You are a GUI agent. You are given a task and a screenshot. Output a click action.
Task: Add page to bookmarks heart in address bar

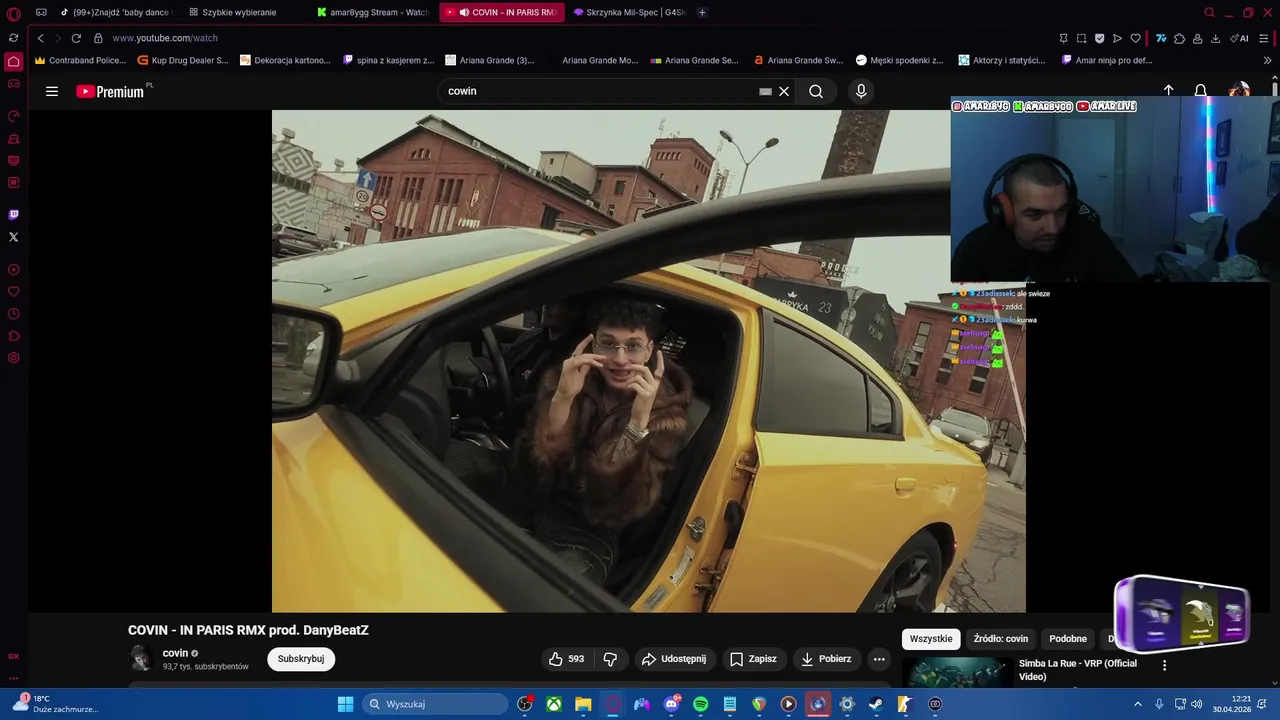click(1135, 38)
